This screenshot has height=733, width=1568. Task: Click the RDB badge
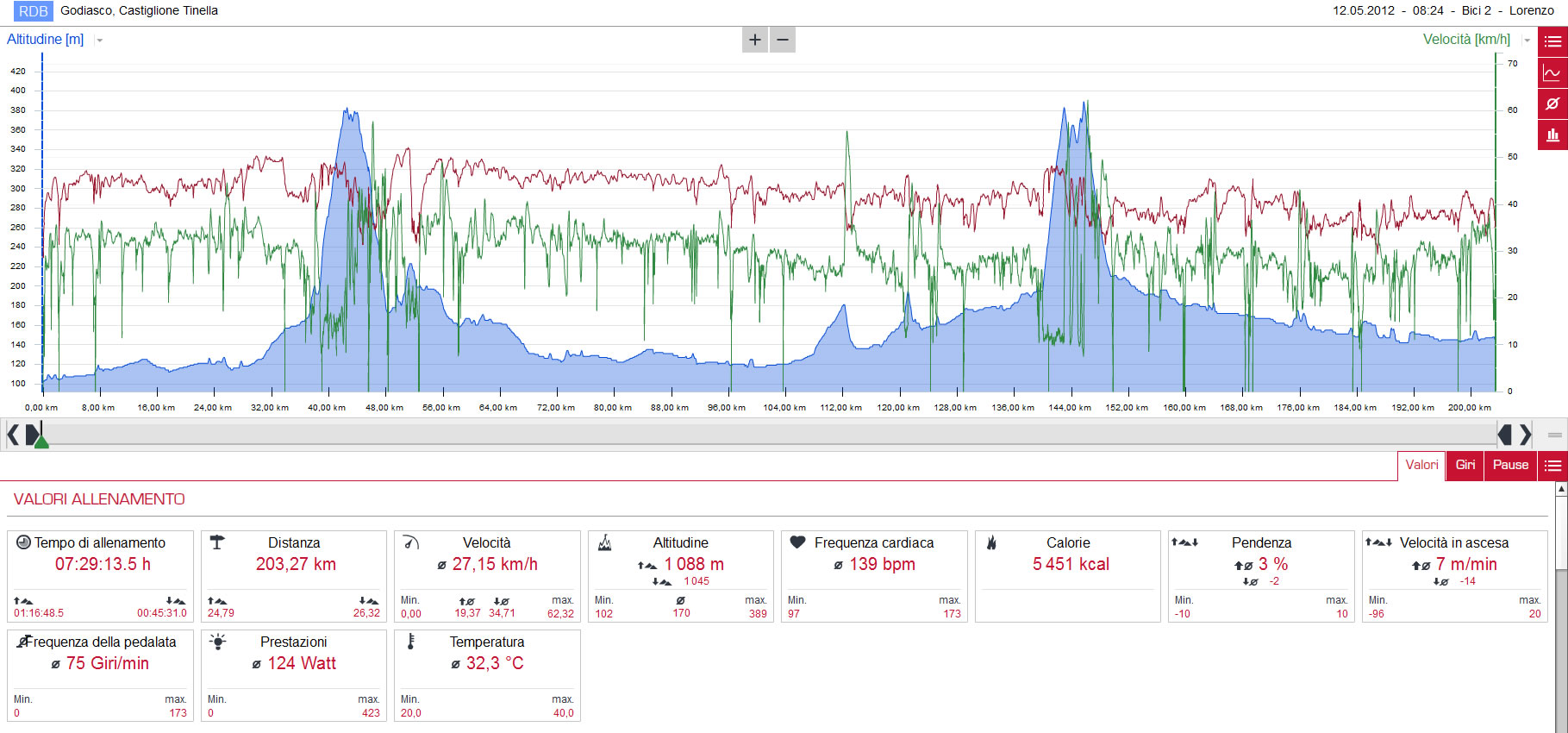(x=34, y=11)
